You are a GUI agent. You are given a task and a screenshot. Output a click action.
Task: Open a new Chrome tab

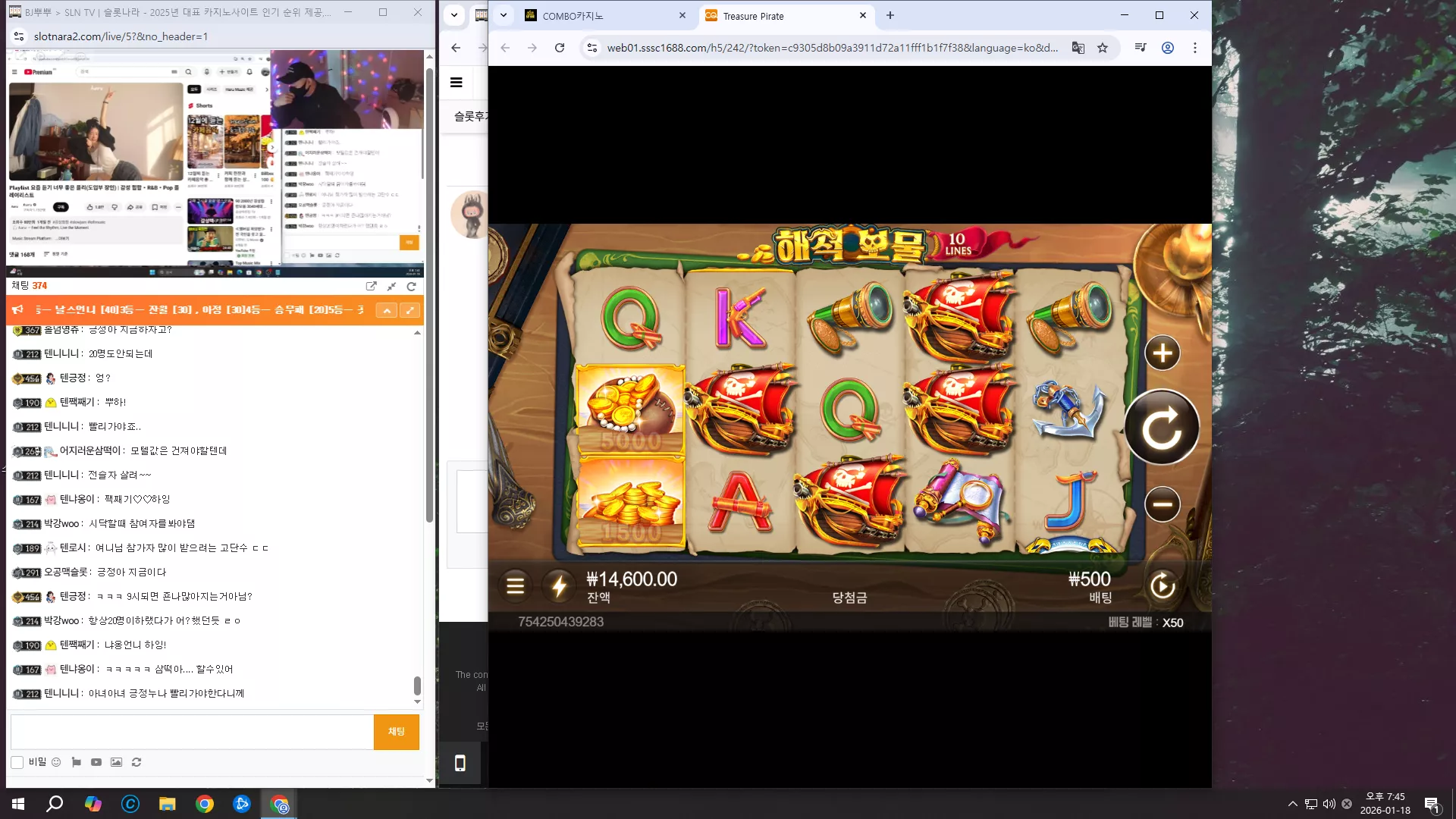[x=890, y=15]
